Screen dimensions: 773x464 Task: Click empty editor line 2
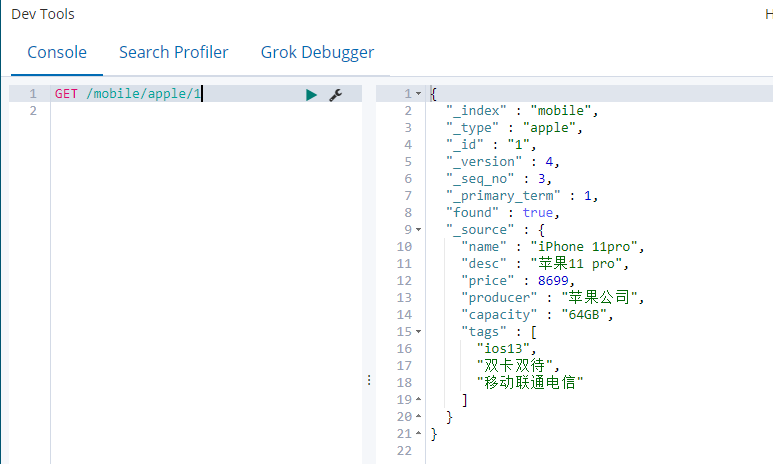coord(206,110)
